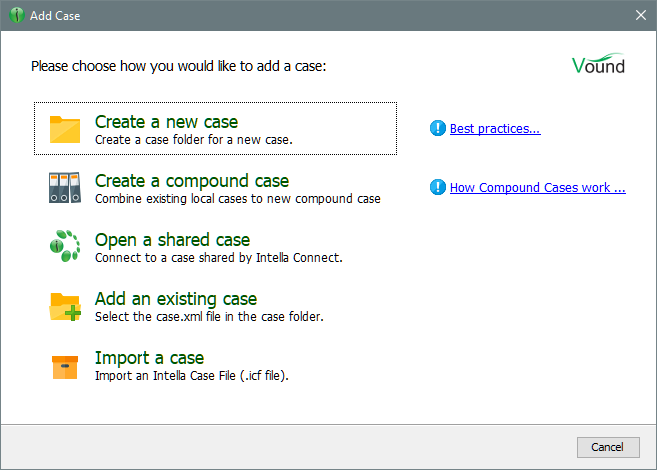657x470 pixels.
Task: Click the "Import an Intella Case File" description
Action: coord(192,375)
